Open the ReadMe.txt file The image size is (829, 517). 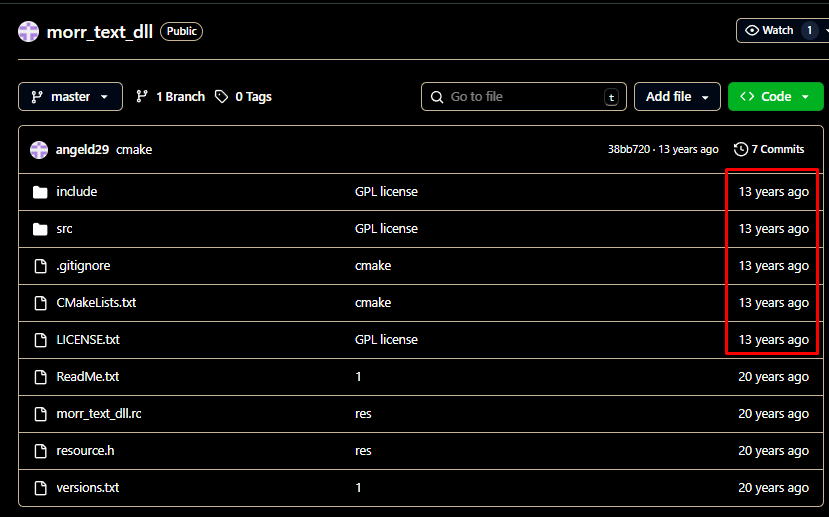88,377
